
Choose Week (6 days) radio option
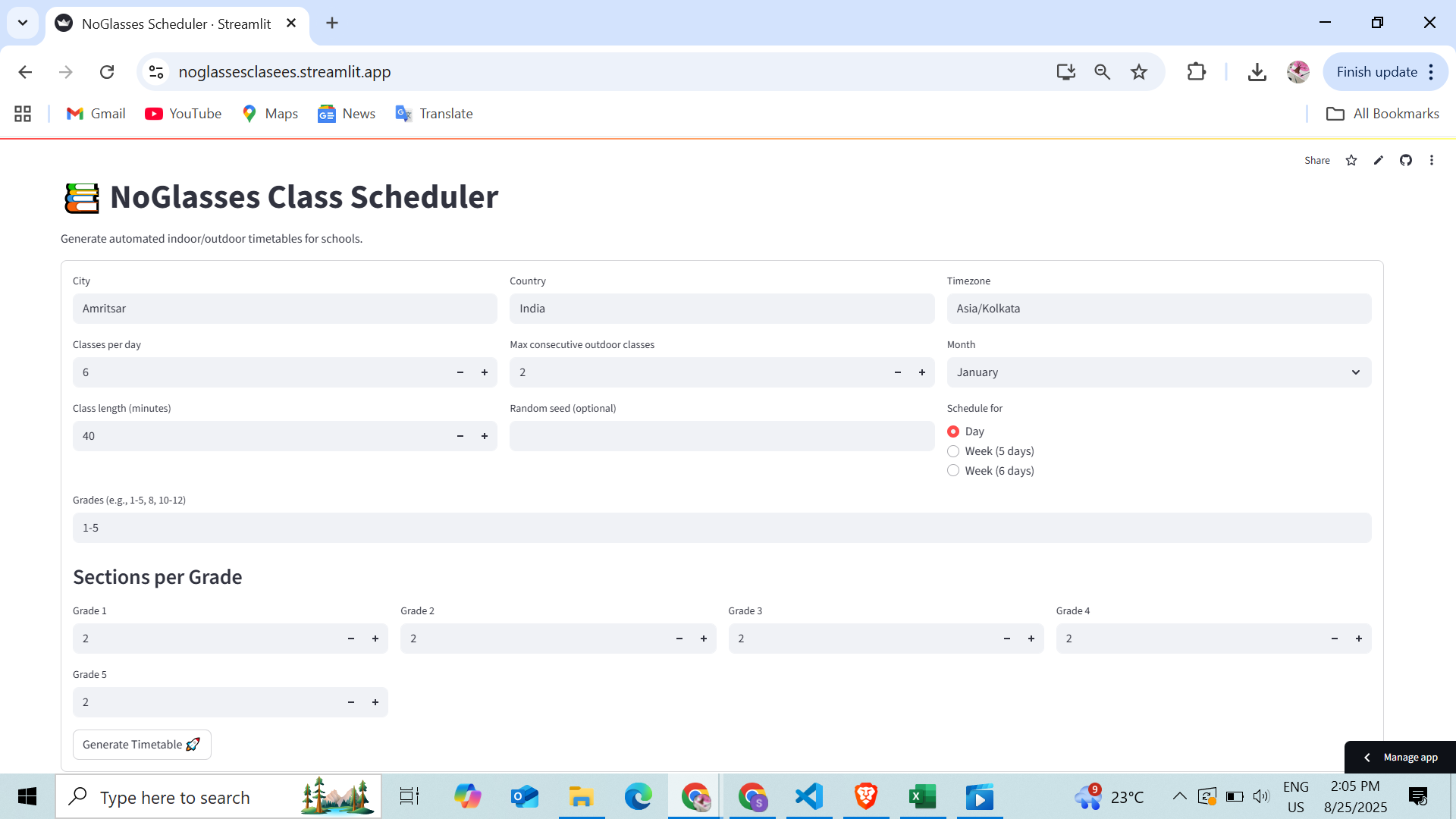953,471
